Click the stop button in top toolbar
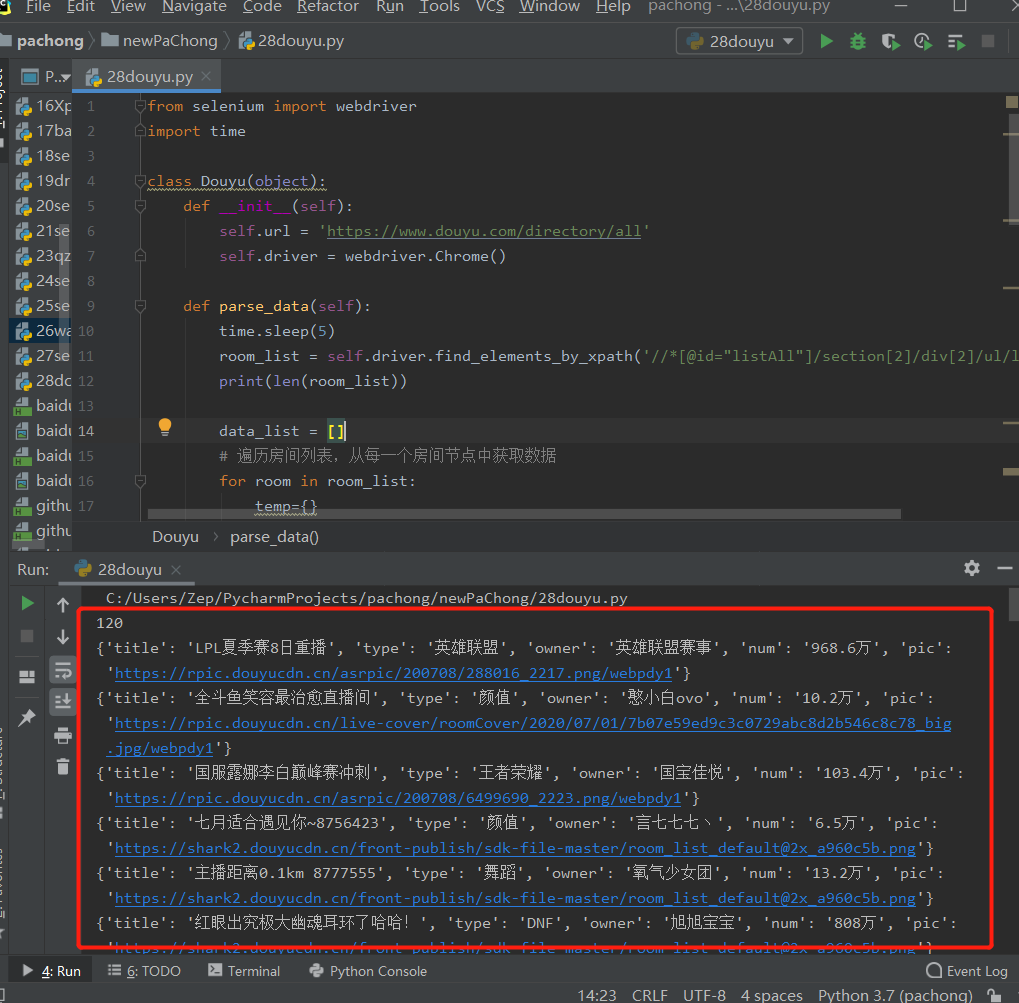Image resolution: width=1019 pixels, height=1003 pixels. pos(988,42)
